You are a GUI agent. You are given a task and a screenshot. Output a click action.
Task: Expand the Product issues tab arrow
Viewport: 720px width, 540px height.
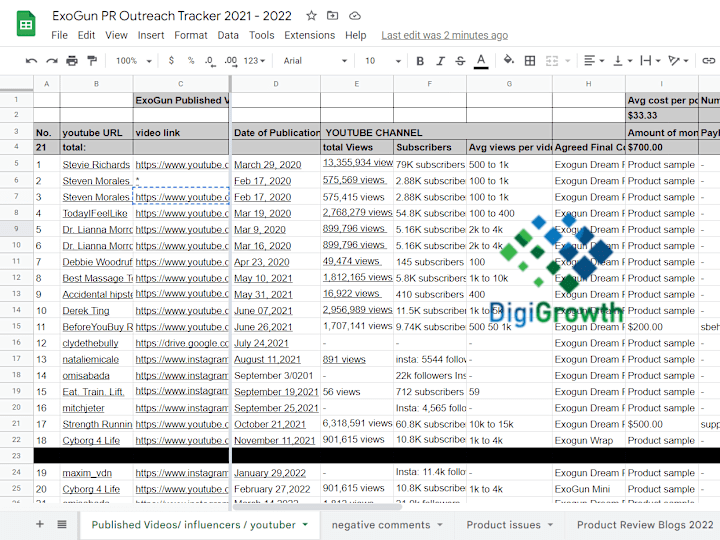click(550, 524)
